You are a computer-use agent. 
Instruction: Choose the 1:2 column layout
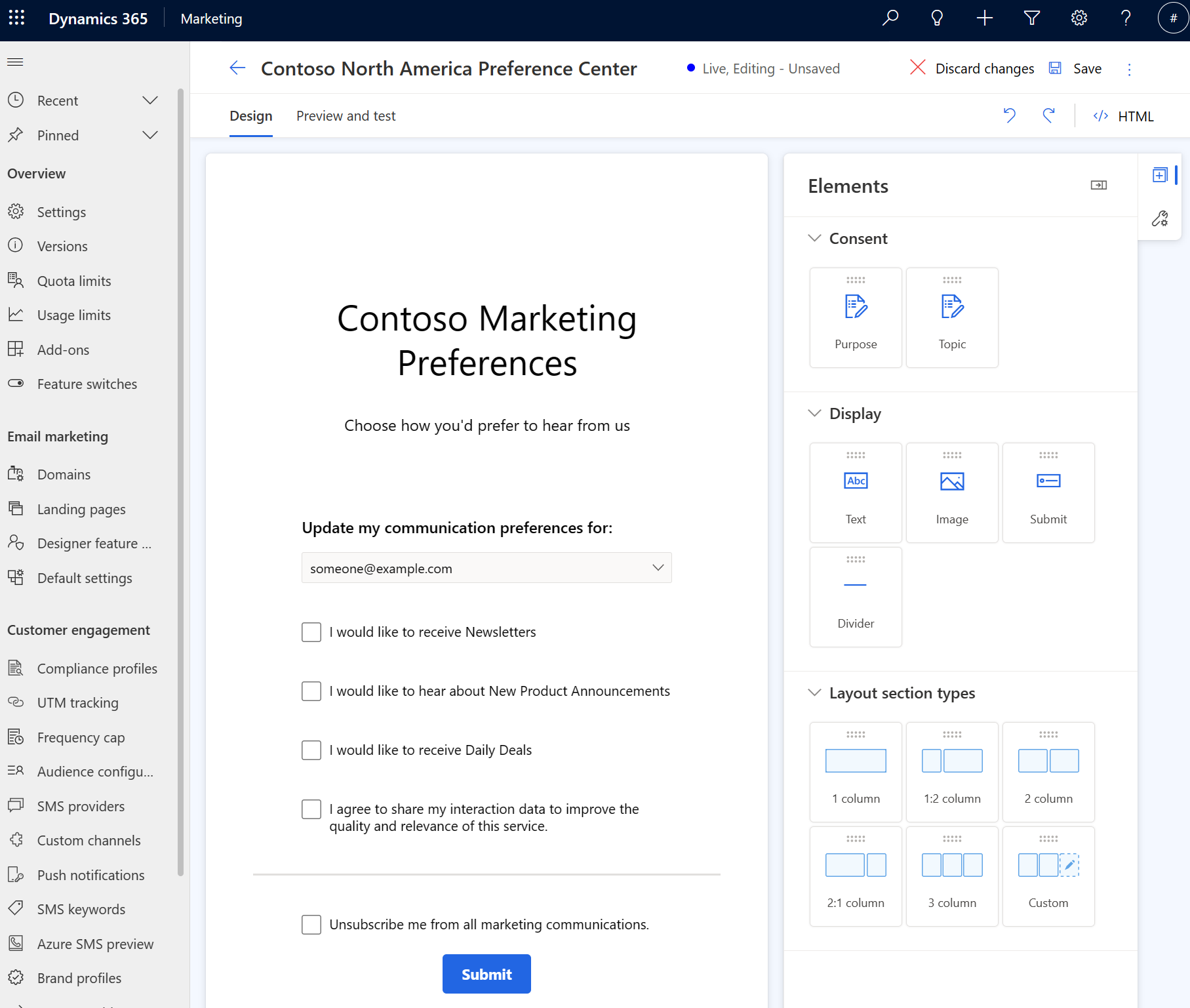(x=952, y=772)
